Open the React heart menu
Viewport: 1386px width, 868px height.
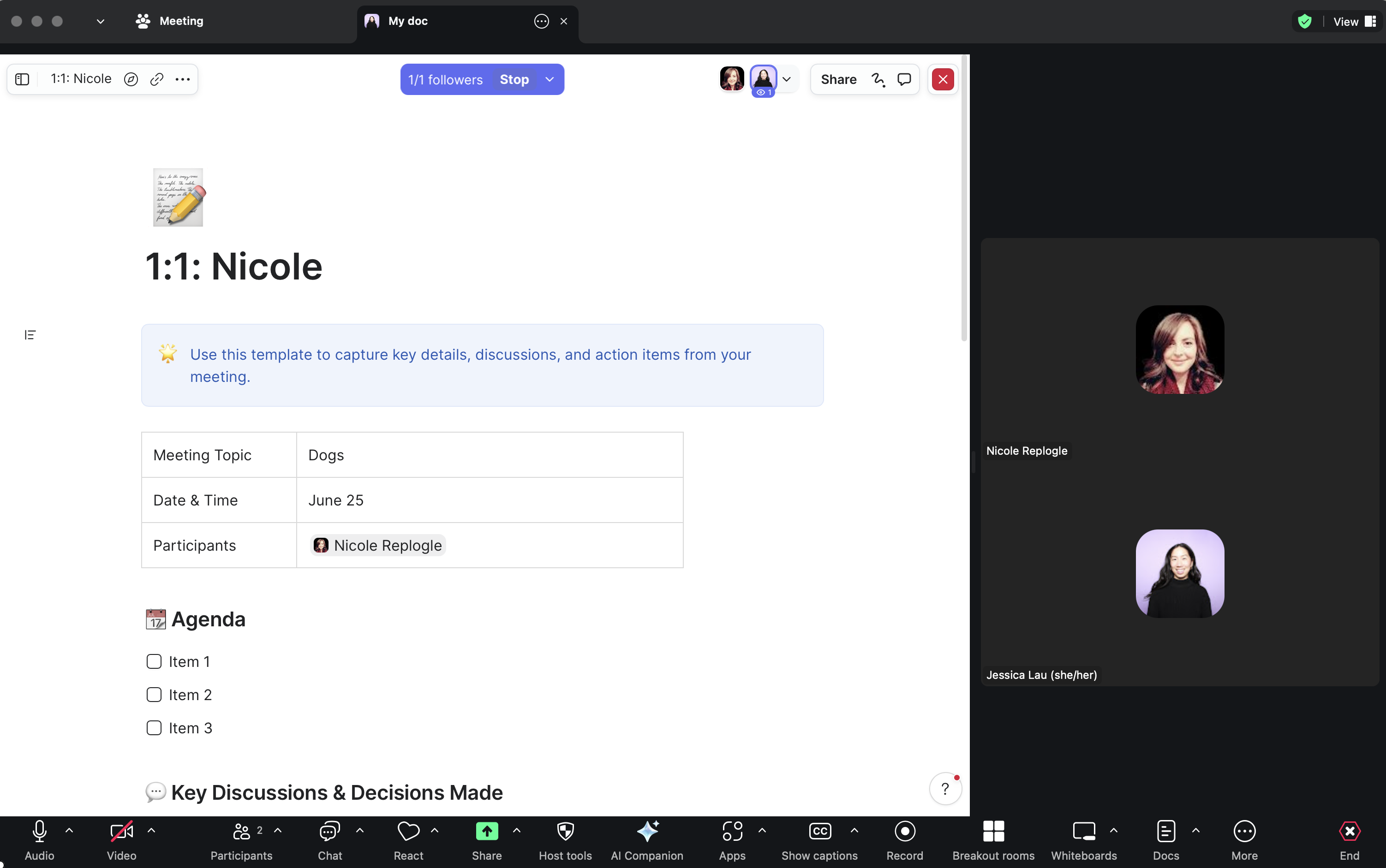409,840
